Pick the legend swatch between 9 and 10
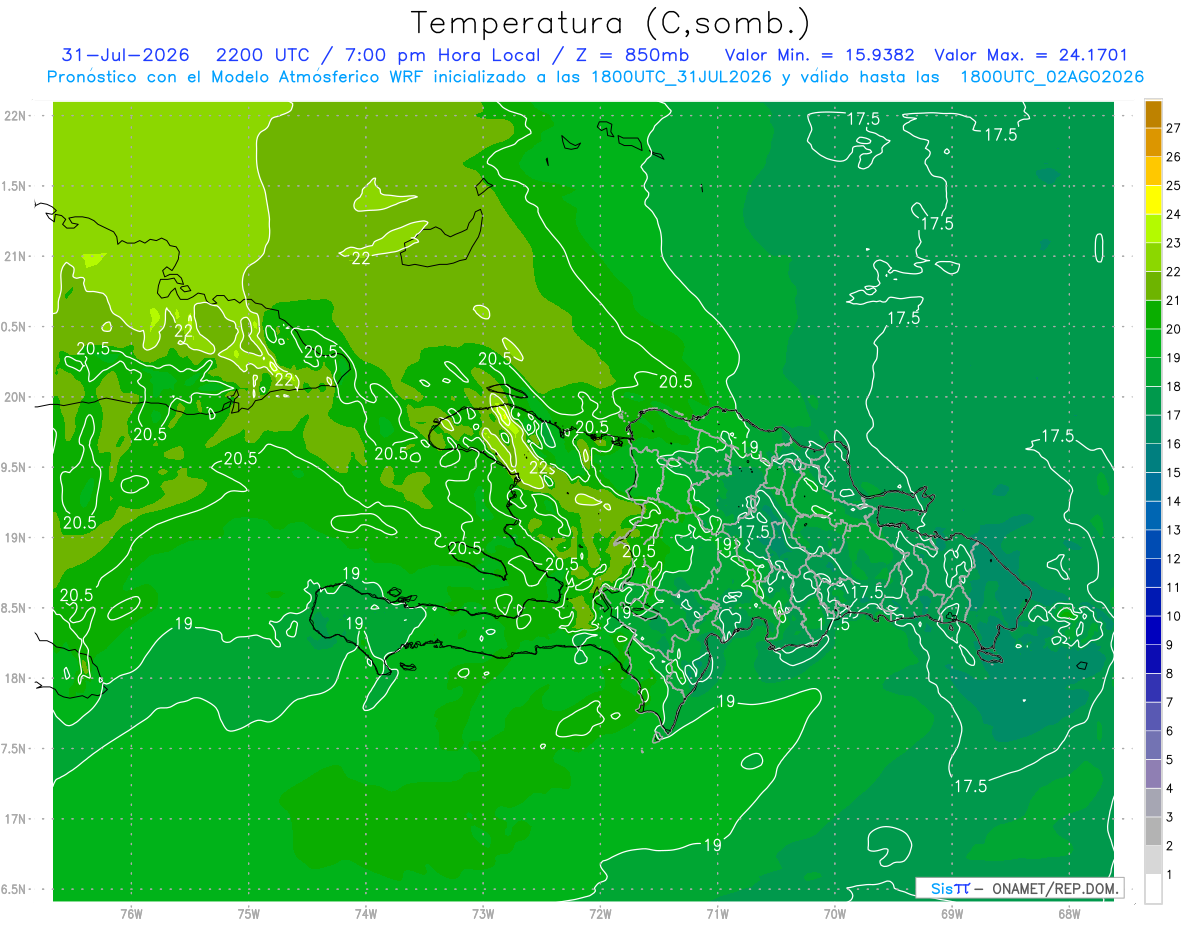Viewport: 1200px width, 927px height. 1153,630
